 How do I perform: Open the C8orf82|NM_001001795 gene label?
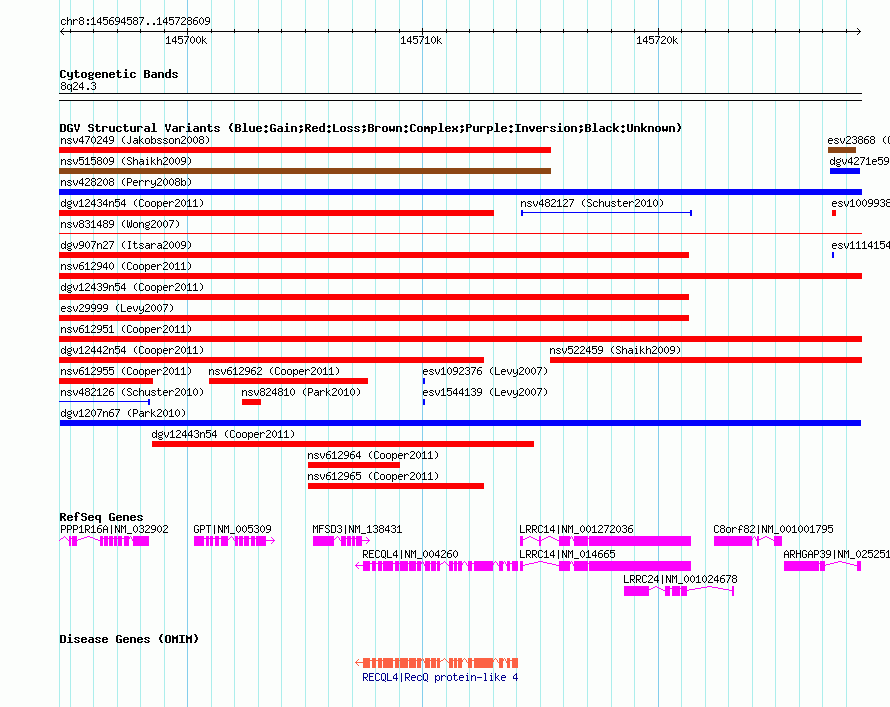(773, 529)
